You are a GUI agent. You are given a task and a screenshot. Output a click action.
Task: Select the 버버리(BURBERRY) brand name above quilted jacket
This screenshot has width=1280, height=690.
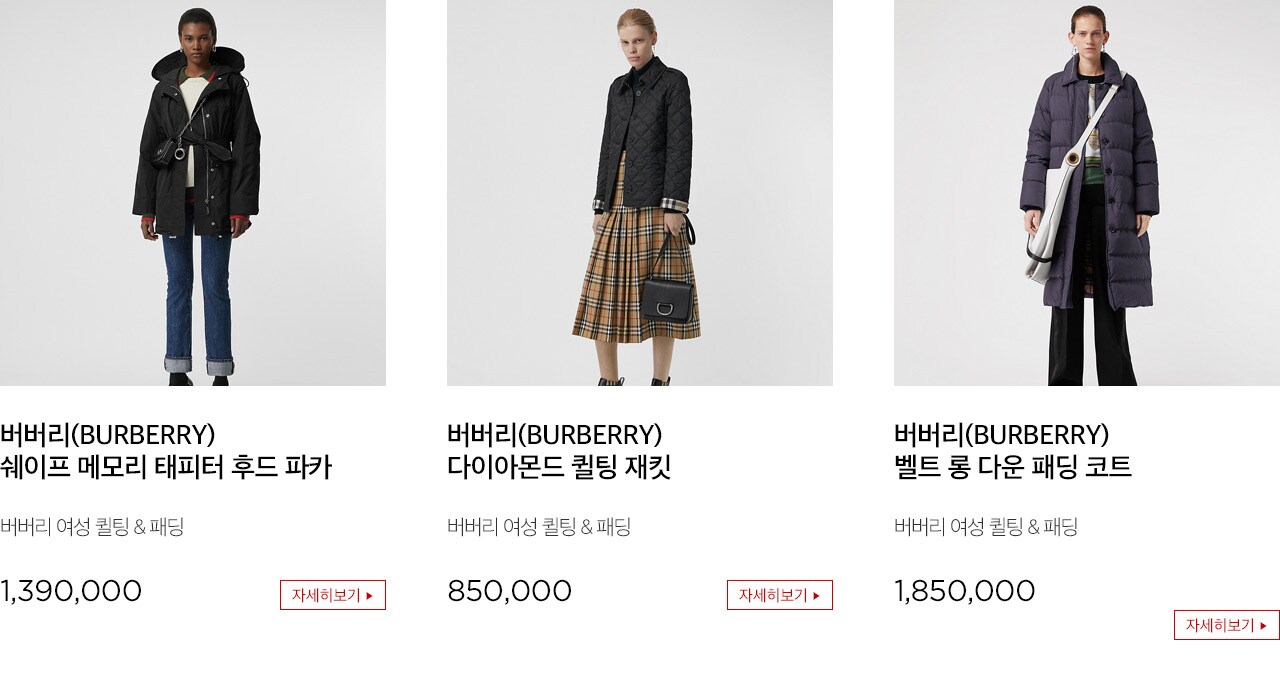555,435
